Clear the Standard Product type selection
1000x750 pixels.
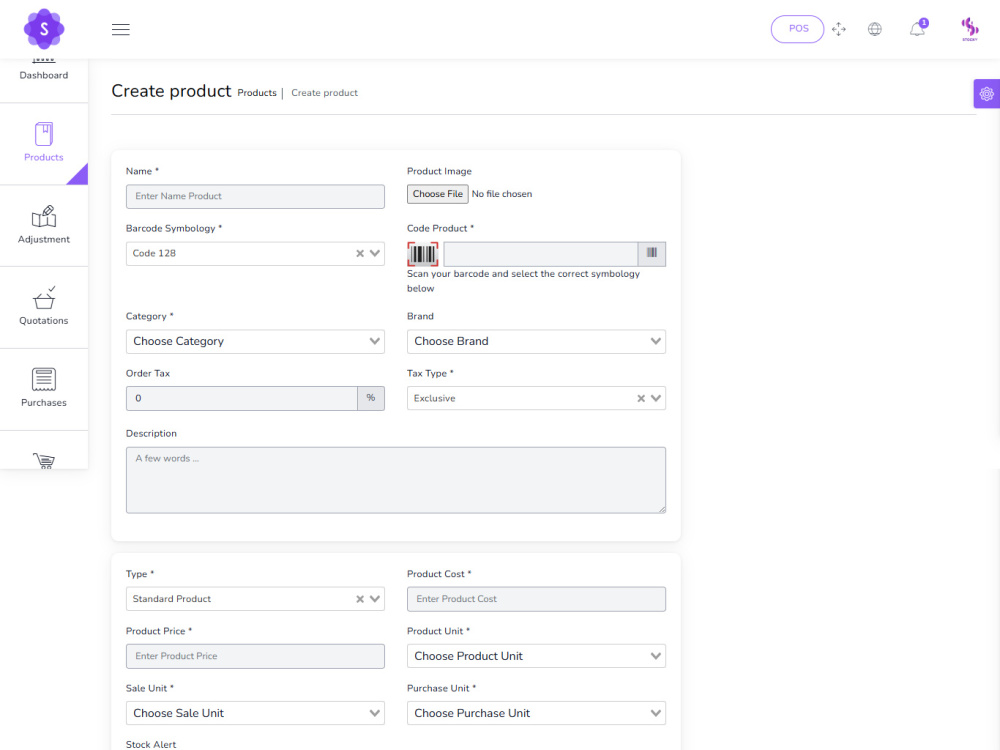[360, 599]
